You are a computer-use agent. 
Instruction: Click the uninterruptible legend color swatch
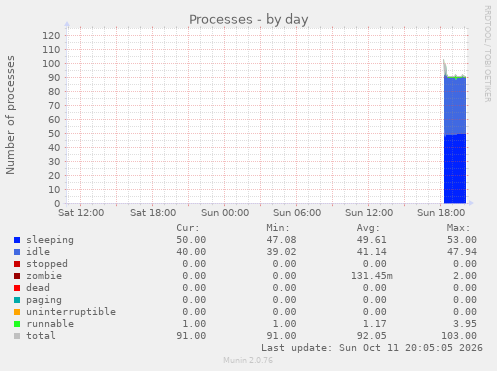pos(17,312)
